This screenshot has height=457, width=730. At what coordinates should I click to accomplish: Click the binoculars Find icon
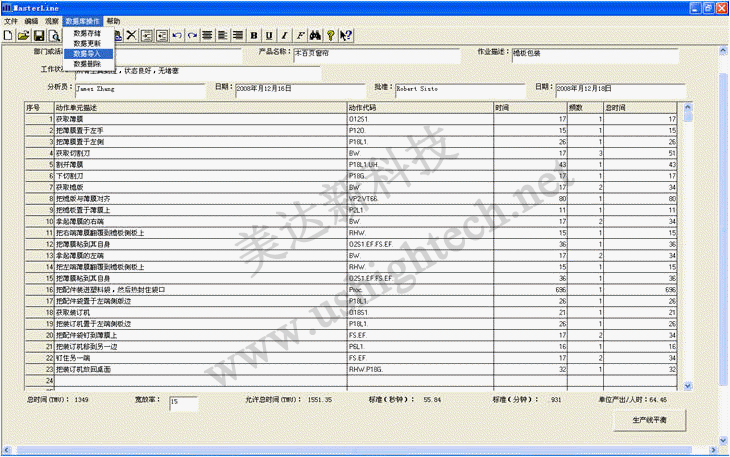click(316, 35)
